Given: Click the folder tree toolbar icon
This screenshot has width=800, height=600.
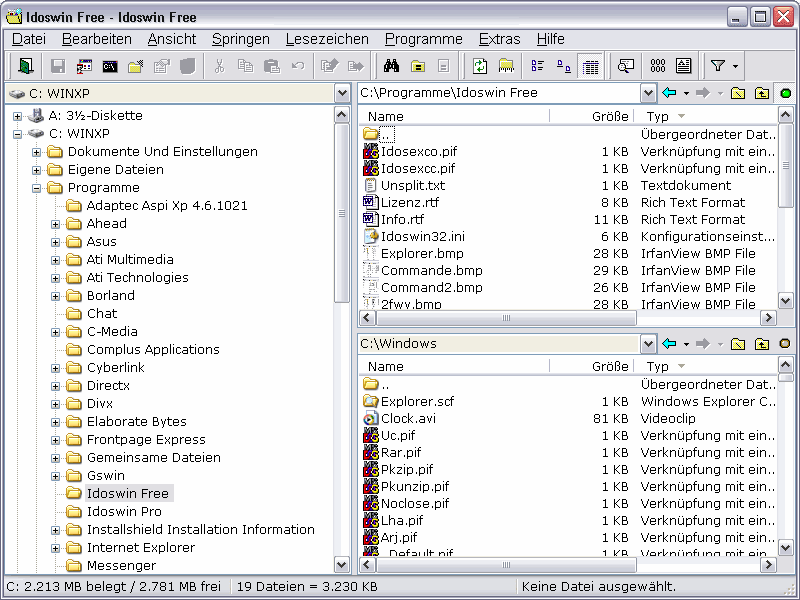Looking at the screenshot, I should click(506, 66).
